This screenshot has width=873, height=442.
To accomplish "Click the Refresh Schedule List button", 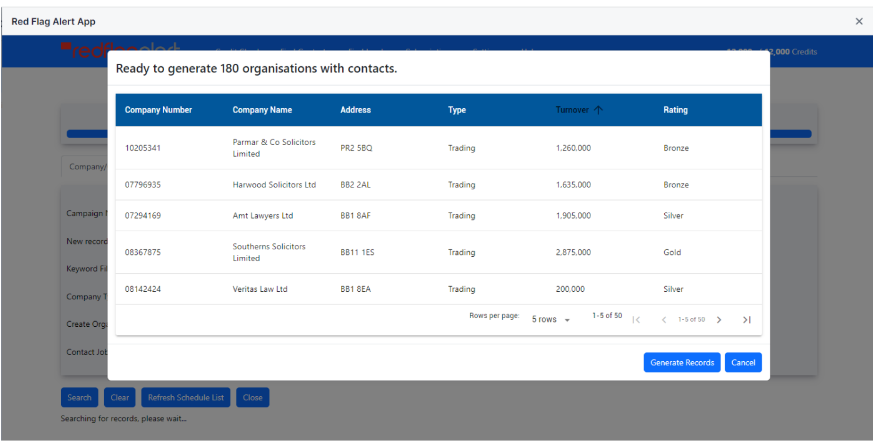I will coord(186,397).
